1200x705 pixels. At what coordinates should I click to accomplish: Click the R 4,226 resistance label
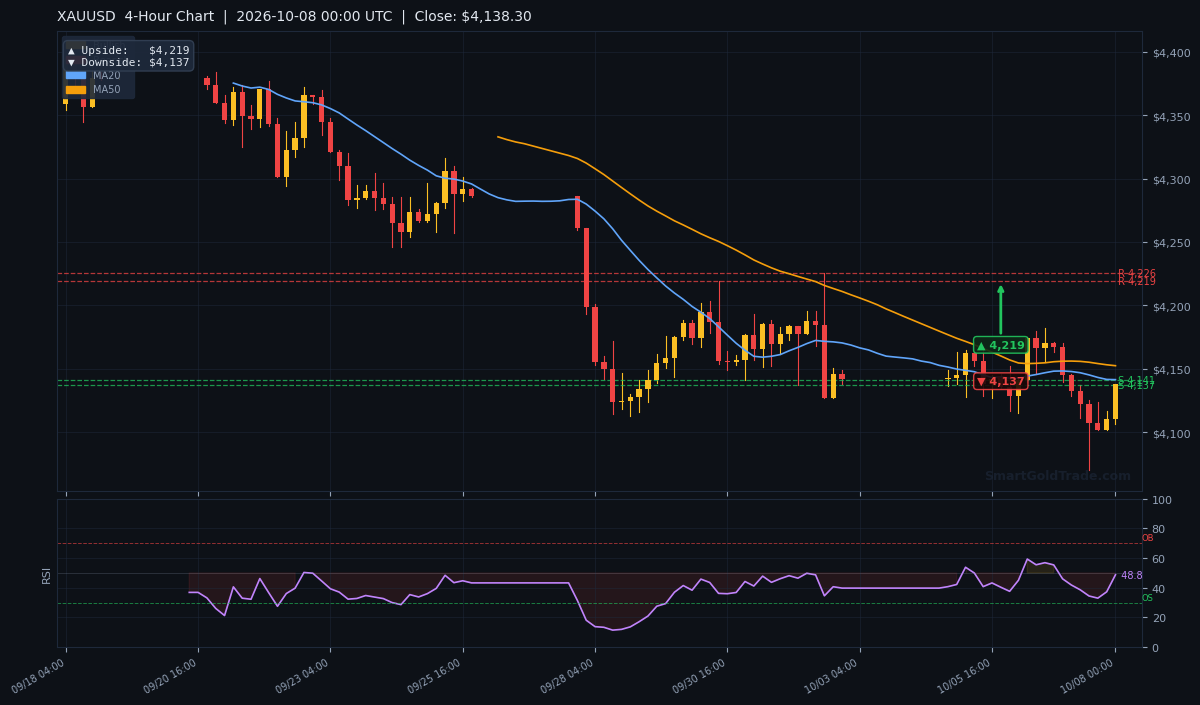pos(1136,273)
